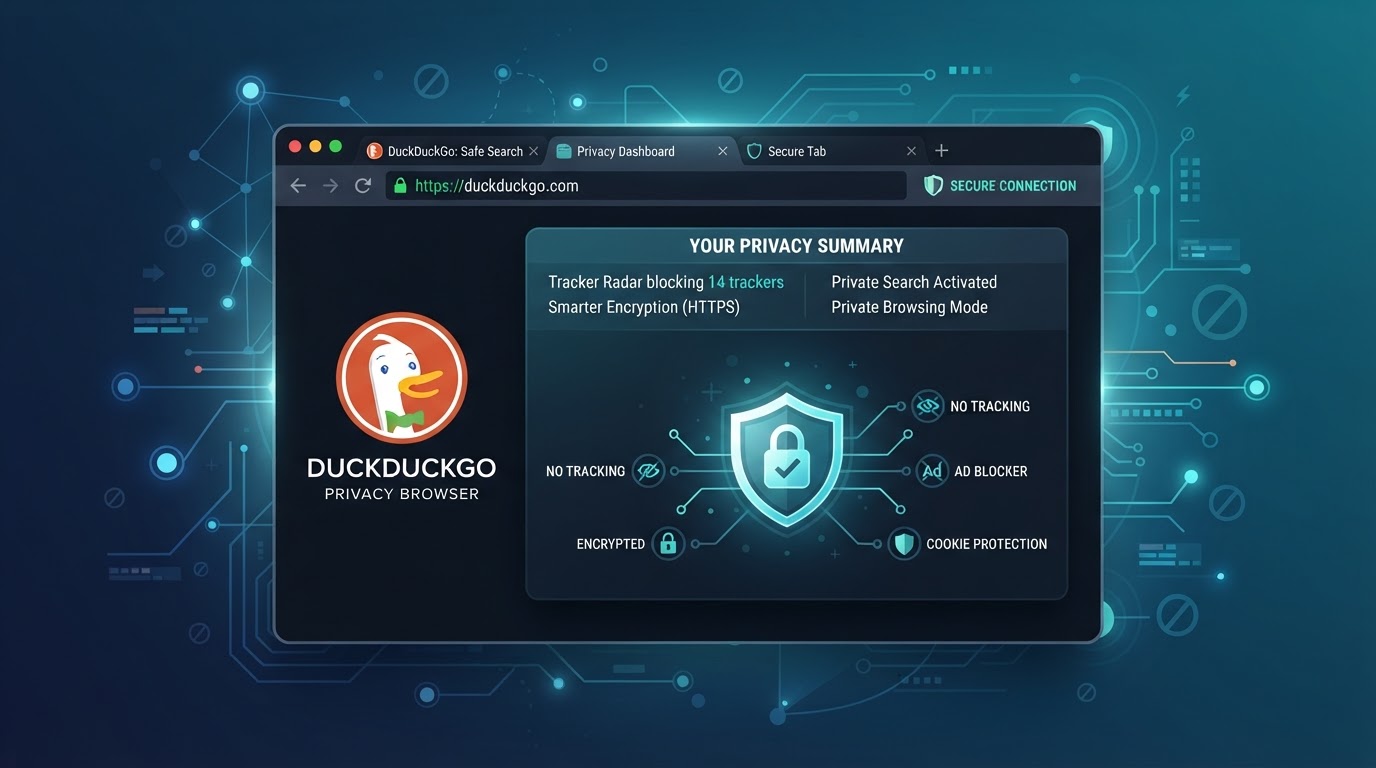
Task: Close the Privacy Dashboard tab
Action: coord(723,151)
